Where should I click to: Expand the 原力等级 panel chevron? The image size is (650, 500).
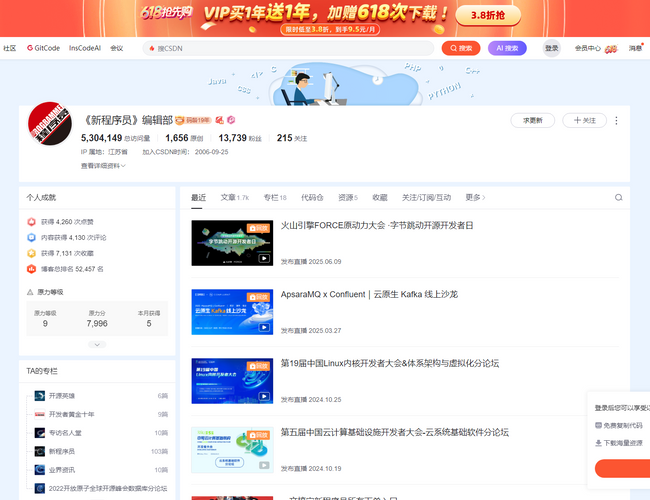(97, 345)
